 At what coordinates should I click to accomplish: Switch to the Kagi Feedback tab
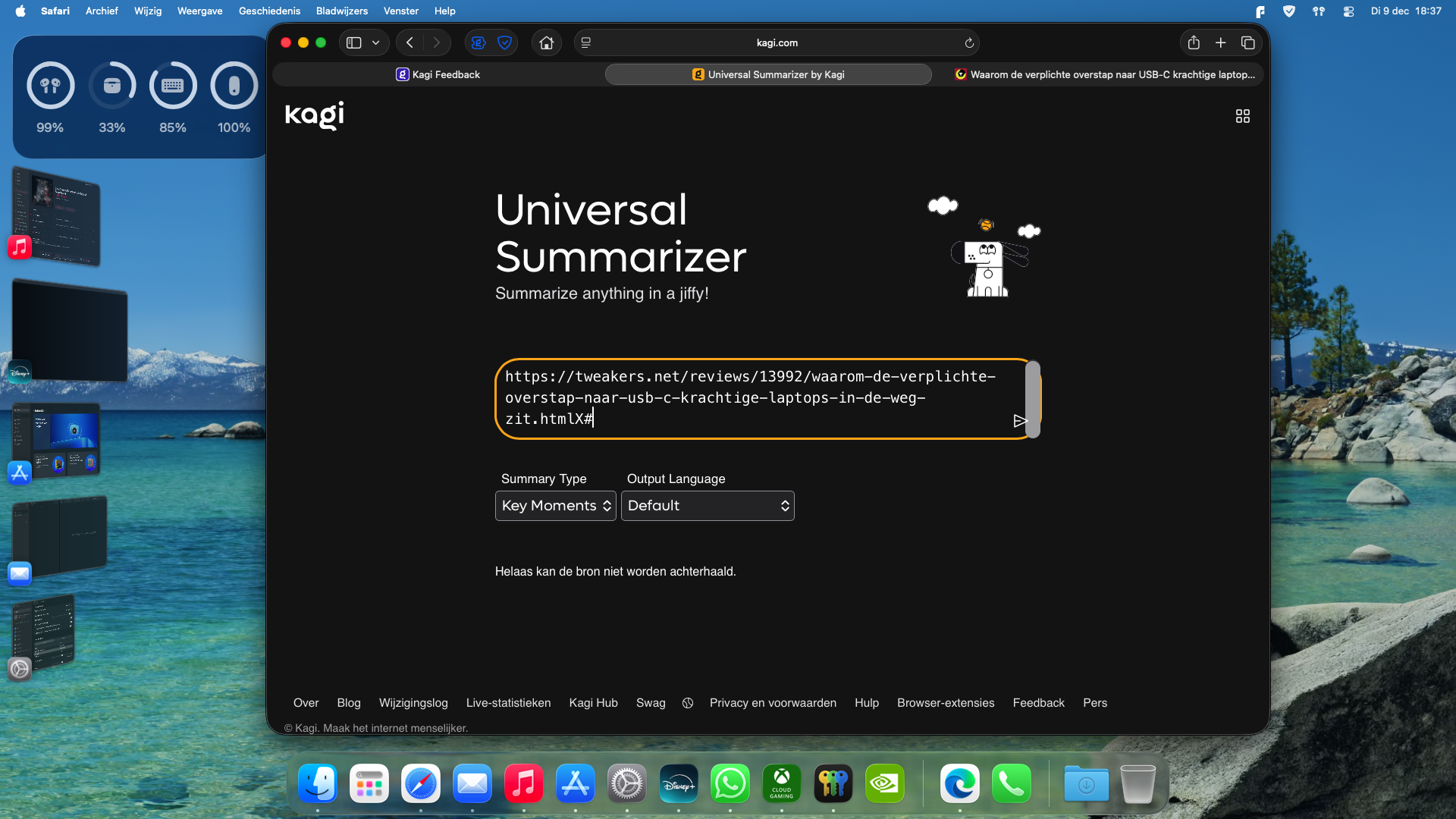click(438, 74)
